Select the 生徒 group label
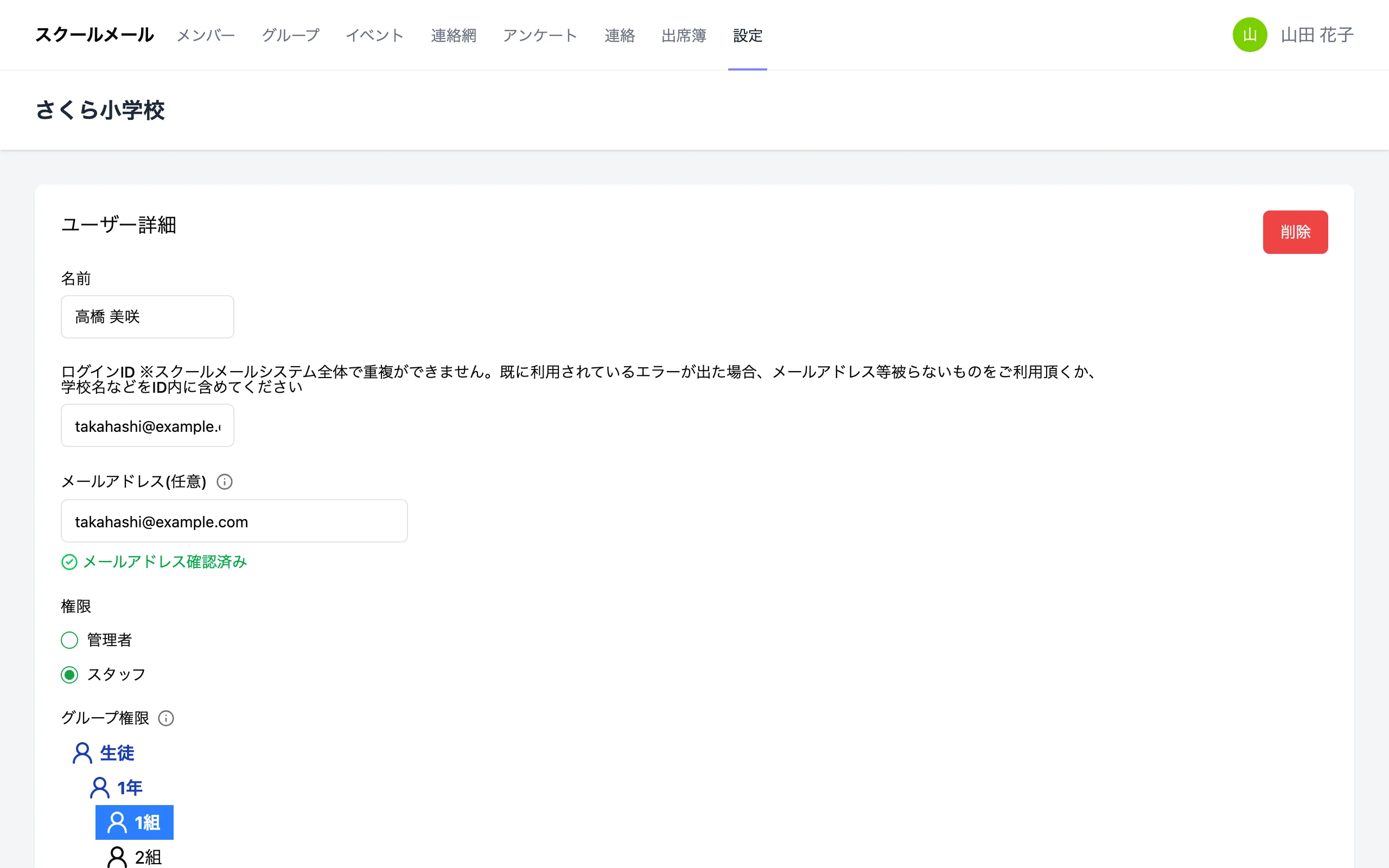This screenshot has width=1389, height=868. [117, 753]
